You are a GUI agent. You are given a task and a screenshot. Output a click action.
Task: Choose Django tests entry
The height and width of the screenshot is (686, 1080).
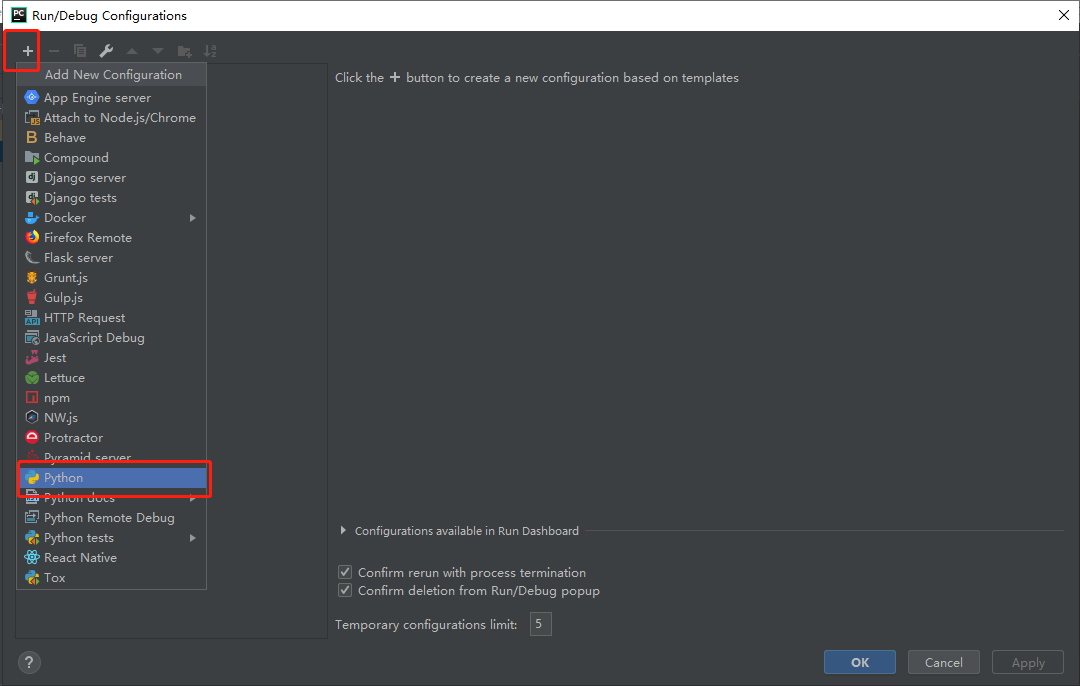coord(112,198)
